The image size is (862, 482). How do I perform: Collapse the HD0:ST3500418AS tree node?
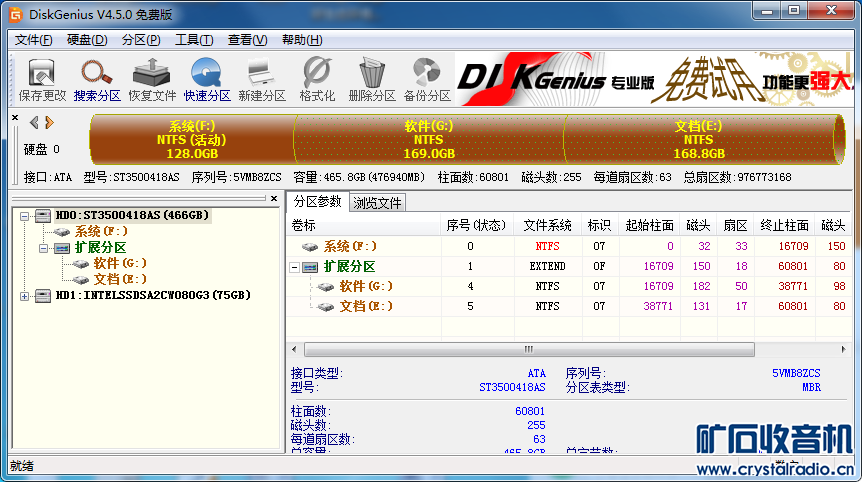[x=24, y=216]
